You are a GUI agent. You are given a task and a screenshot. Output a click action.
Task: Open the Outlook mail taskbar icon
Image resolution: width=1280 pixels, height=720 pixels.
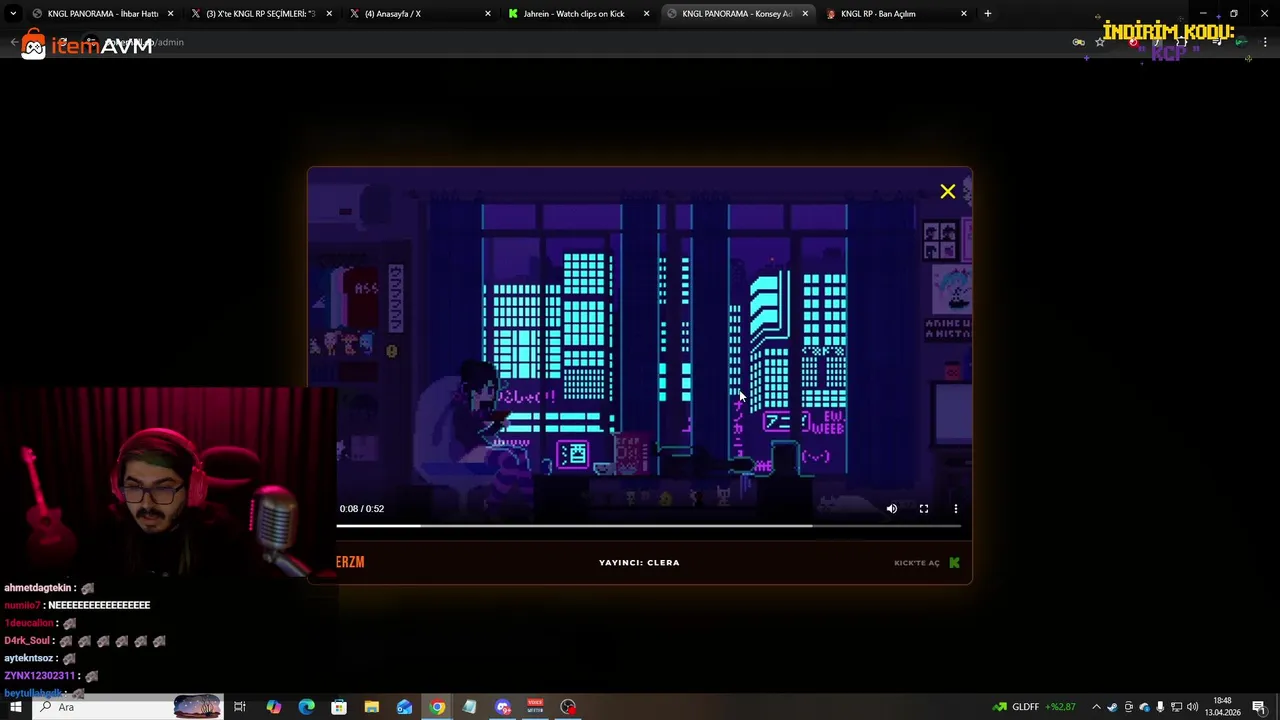pyautogui.click(x=404, y=707)
